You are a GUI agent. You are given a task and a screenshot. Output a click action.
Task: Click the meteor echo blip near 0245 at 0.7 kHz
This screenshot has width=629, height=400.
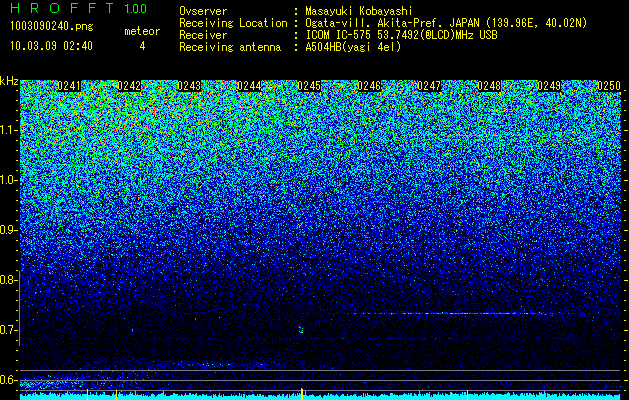click(x=300, y=329)
